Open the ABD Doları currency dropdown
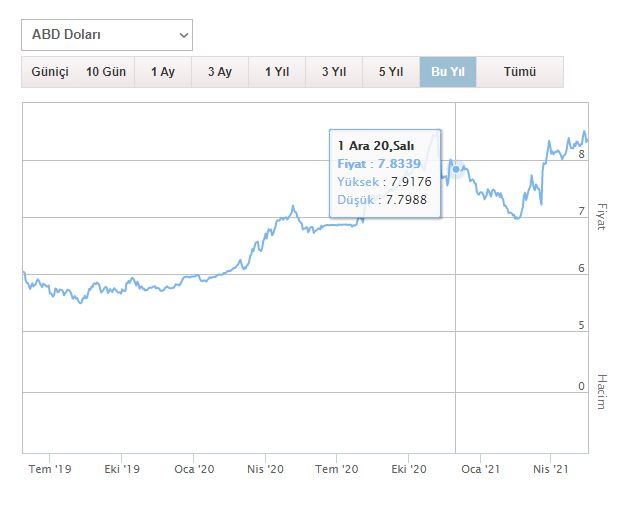This screenshot has width=639, height=512. click(x=106, y=35)
